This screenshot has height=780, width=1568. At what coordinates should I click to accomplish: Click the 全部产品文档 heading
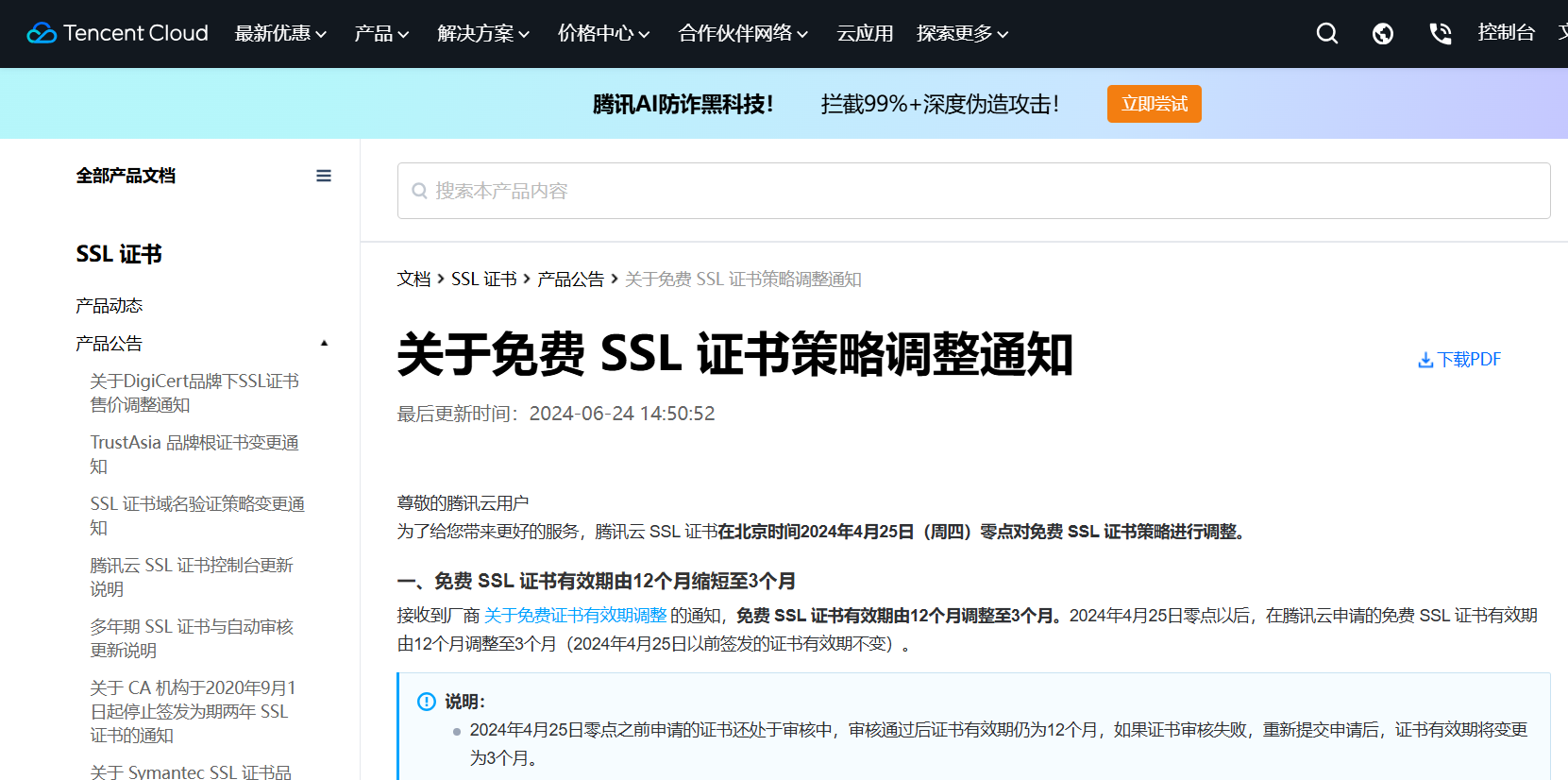pyautogui.click(x=126, y=176)
